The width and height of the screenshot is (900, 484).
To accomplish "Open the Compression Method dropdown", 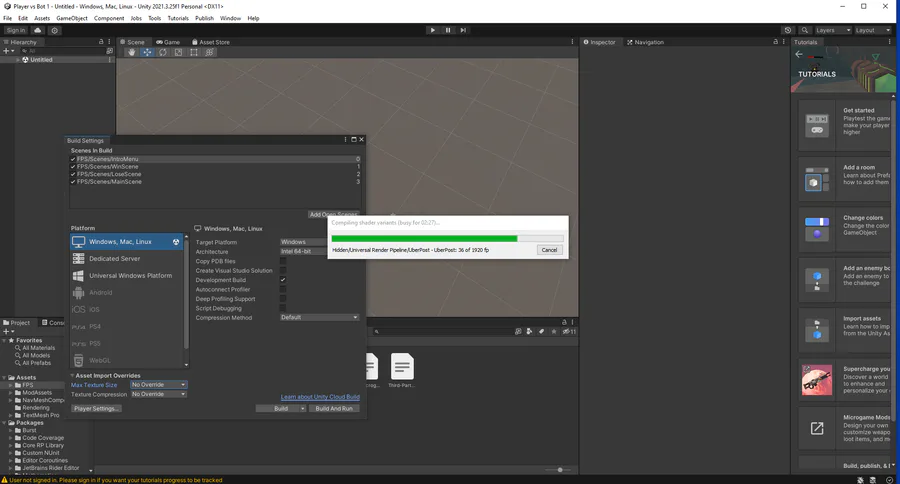I will (x=319, y=317).
